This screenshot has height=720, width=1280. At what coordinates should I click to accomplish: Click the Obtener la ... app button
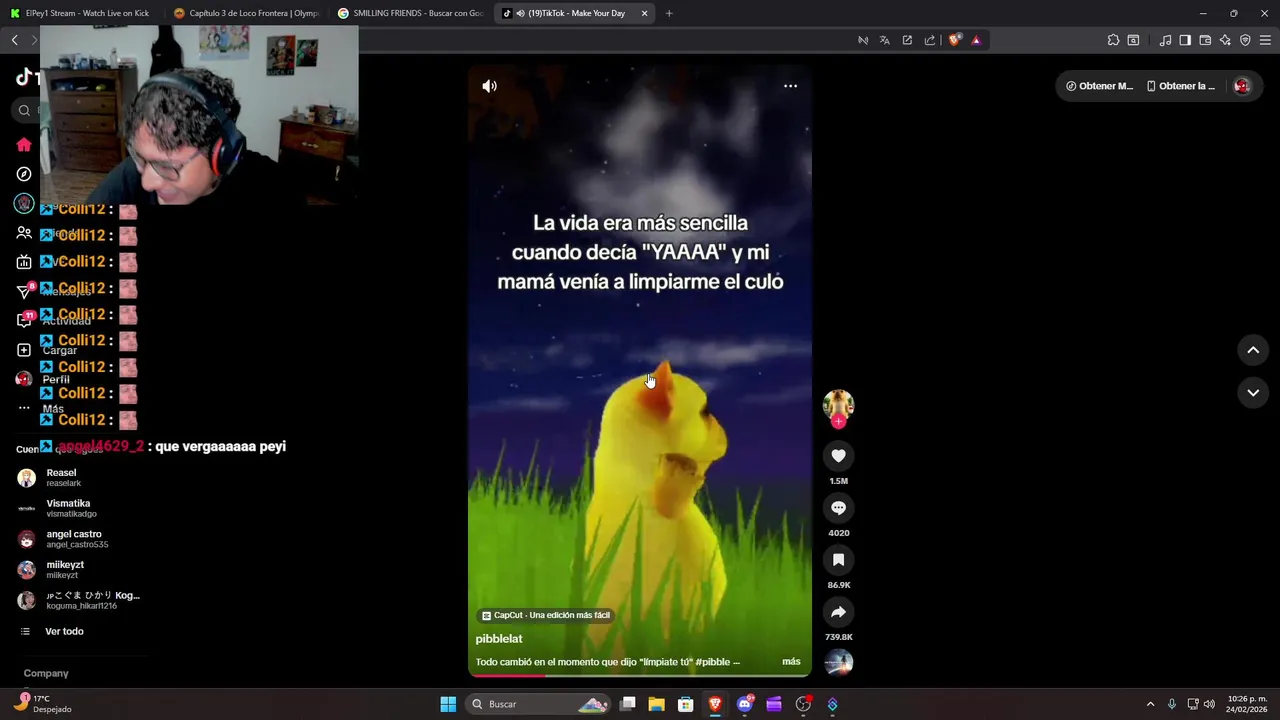[x=1180, y=86]
